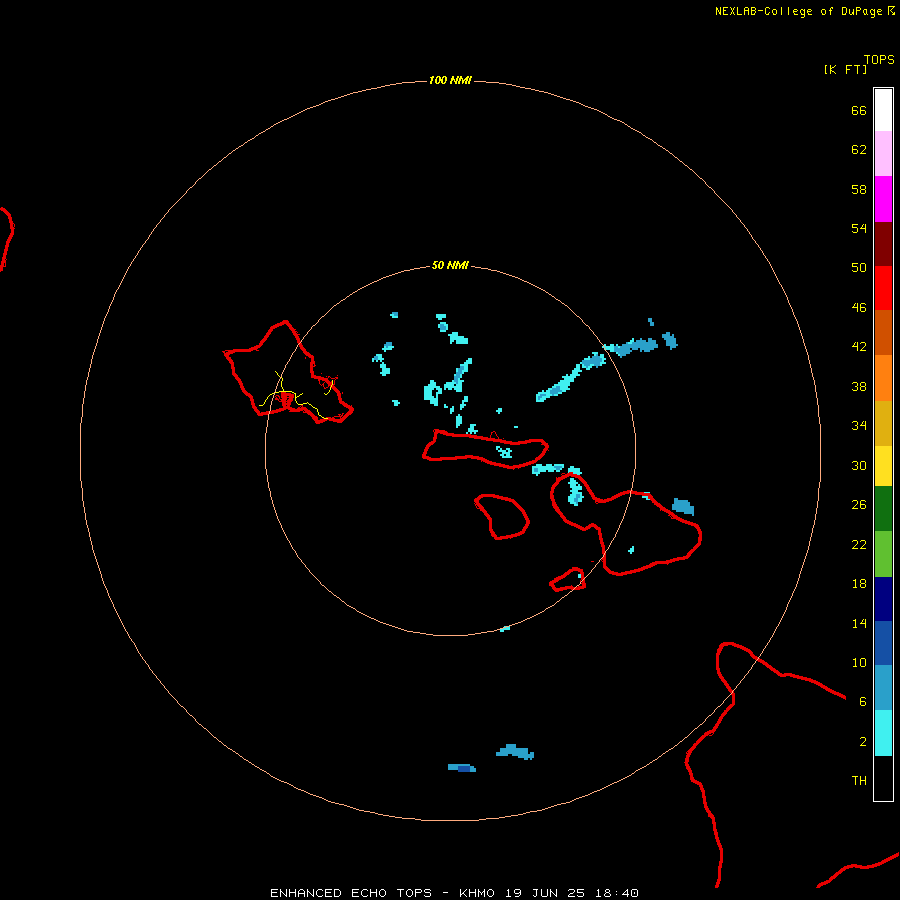
Task: Click the '14' legend value
Action: 859,623
